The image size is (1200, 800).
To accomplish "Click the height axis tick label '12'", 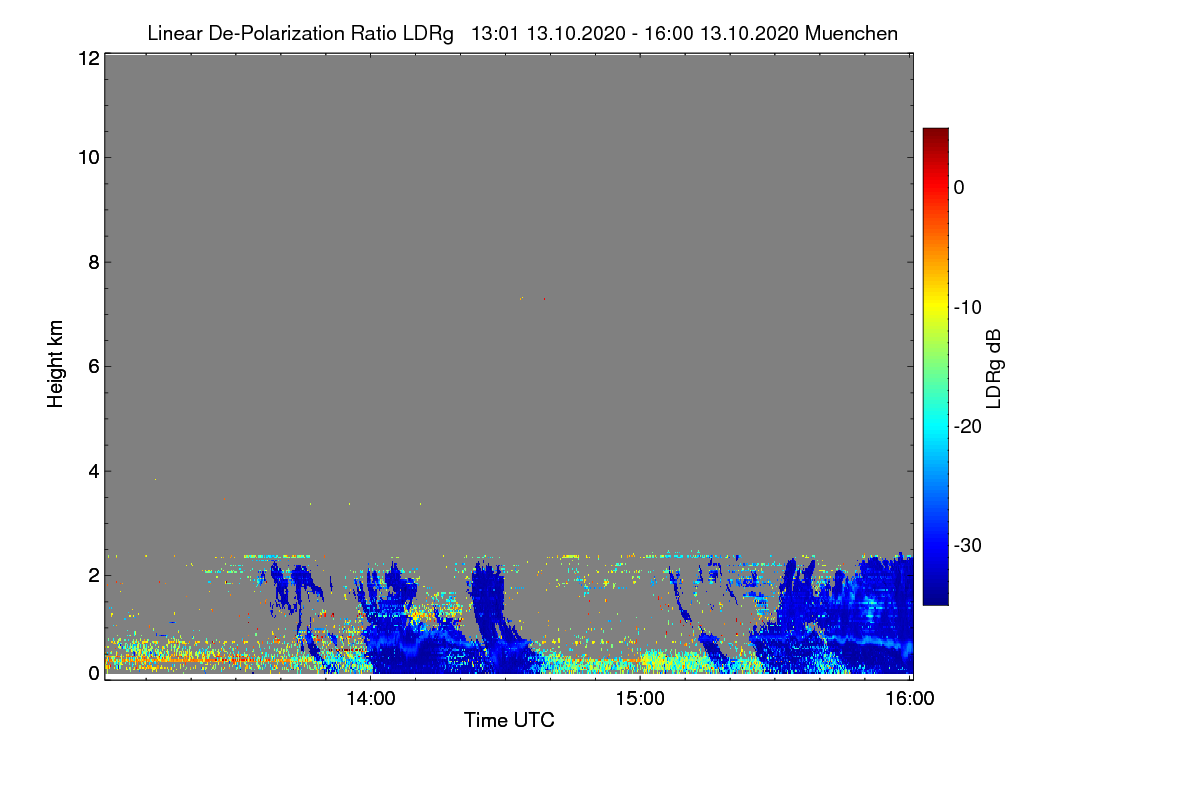I will (87, 58).
